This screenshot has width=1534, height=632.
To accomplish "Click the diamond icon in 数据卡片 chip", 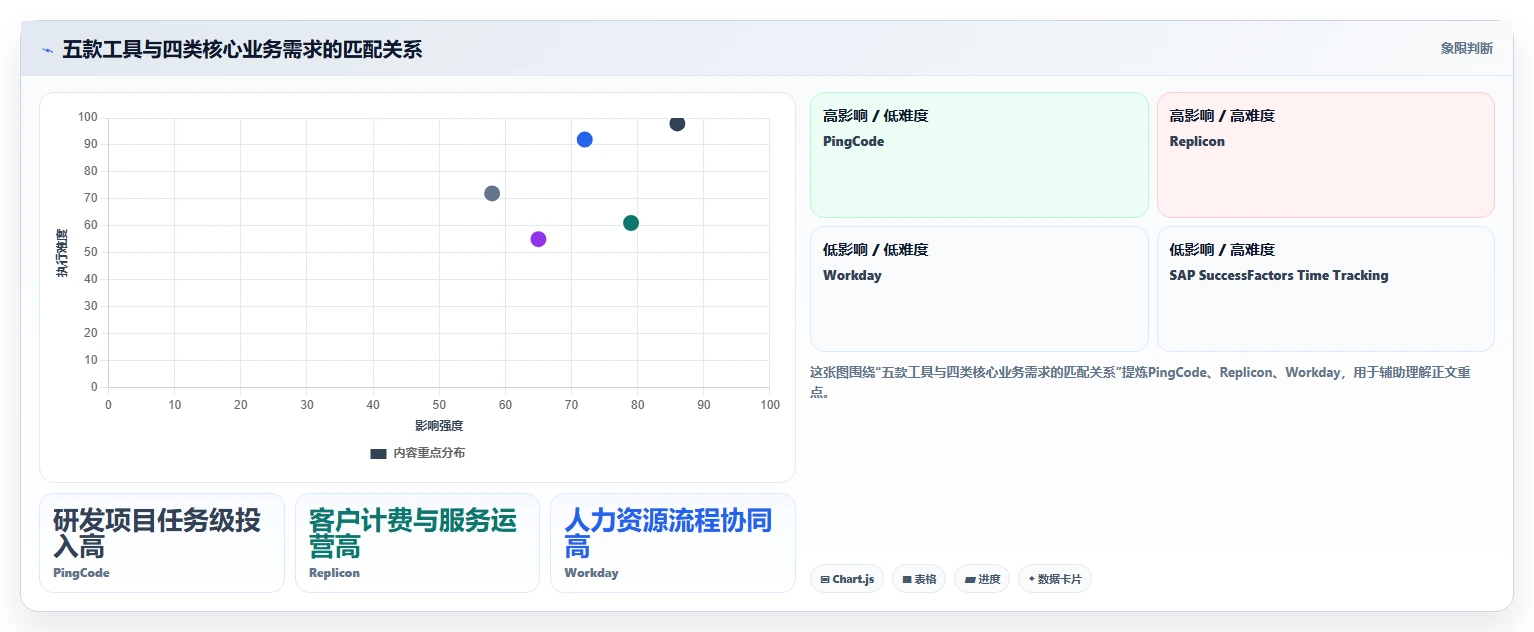I will [1031, 579].
